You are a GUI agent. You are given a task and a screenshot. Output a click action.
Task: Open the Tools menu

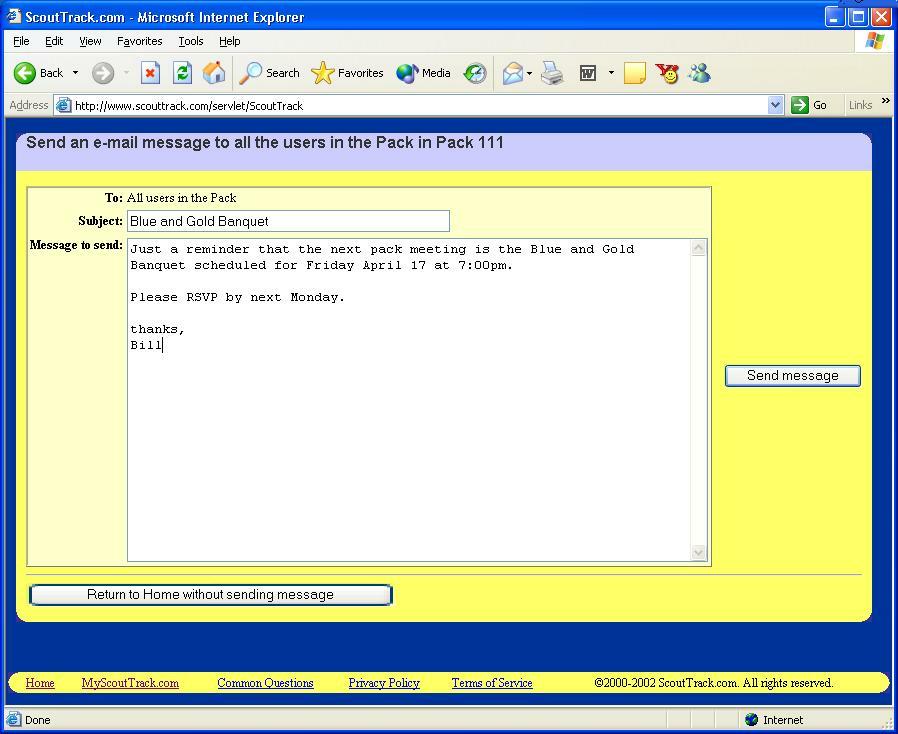(x=191, y=41)
